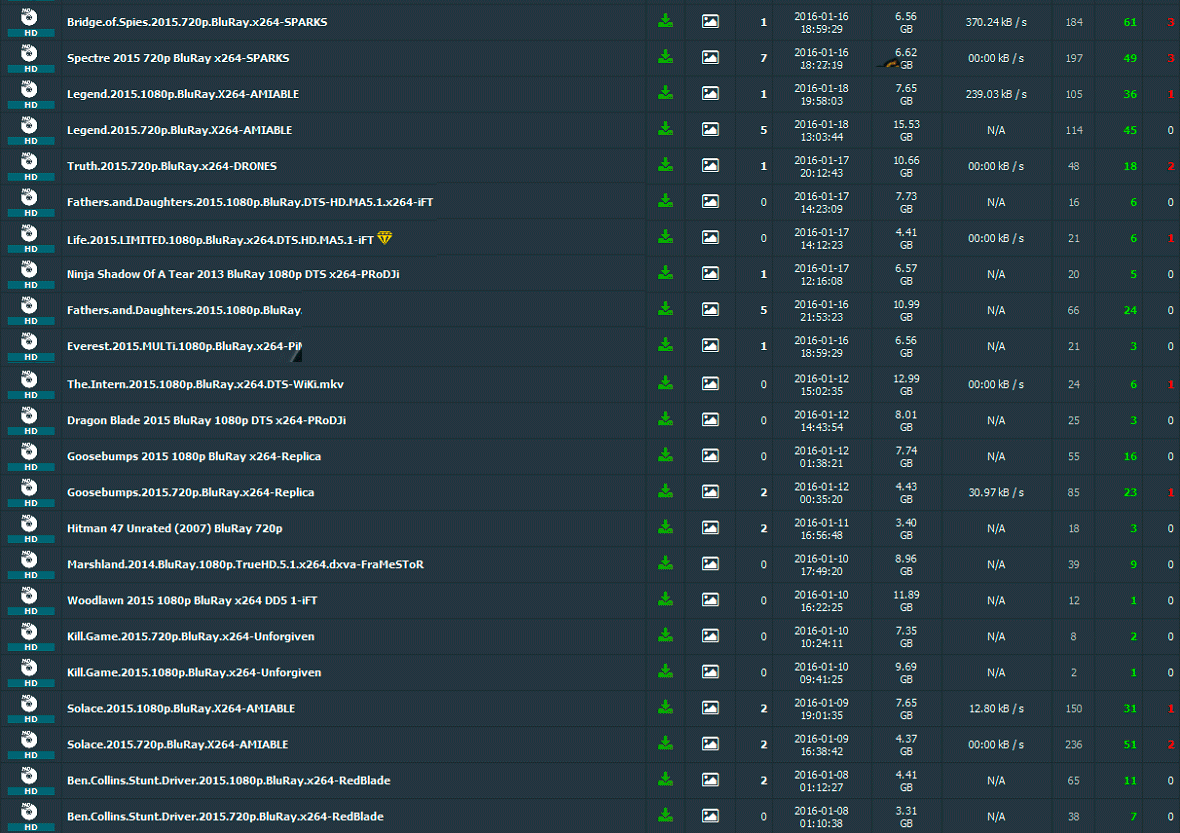Image resolution: width=1180 pixels, height=833 pixels.
Task: Open Truth.2015.720p.BluRay.x264-DRONES link
Action: click(x=172, y=166)
